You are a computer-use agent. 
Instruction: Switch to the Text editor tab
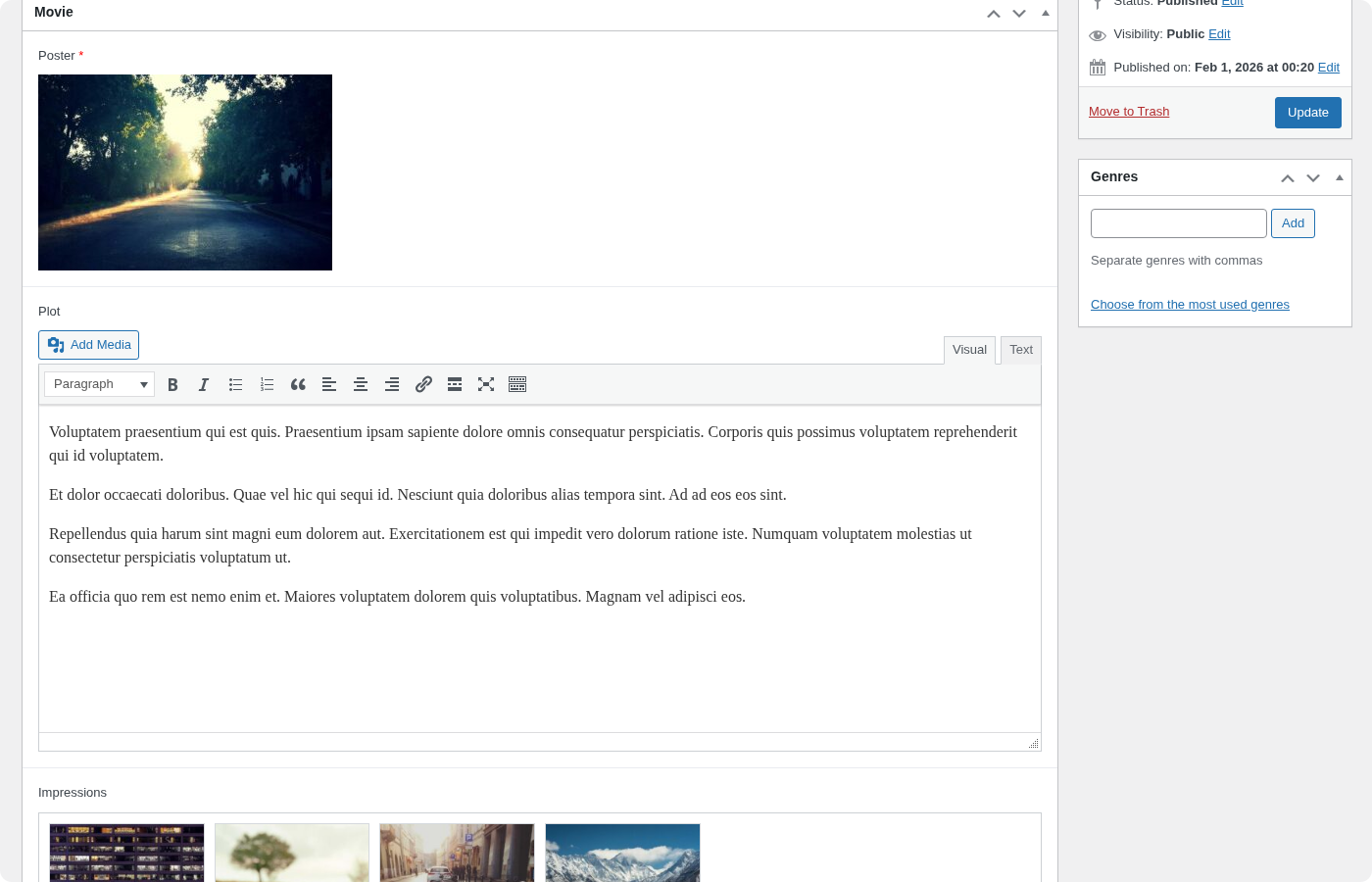[1020, 350]
